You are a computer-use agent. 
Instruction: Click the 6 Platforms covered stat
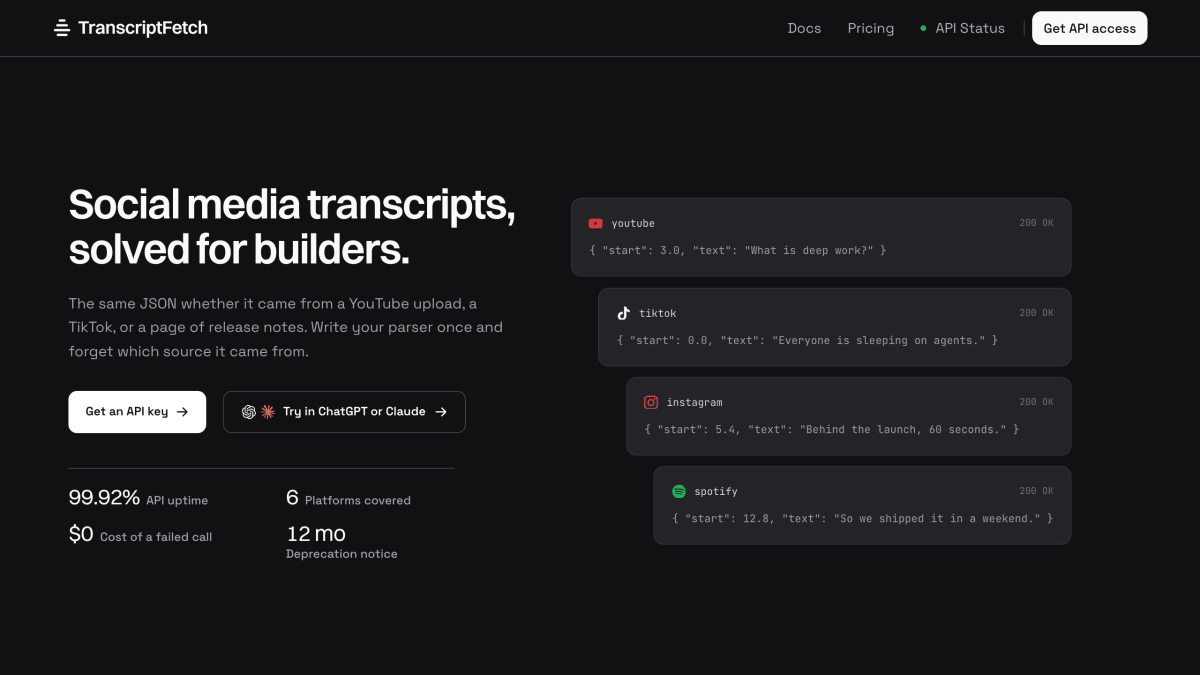(x=348, y=498)
